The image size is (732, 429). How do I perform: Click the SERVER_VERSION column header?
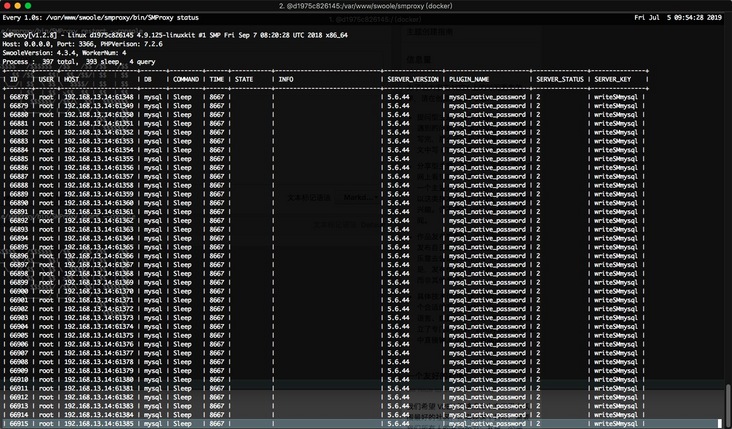coord(412,79)
